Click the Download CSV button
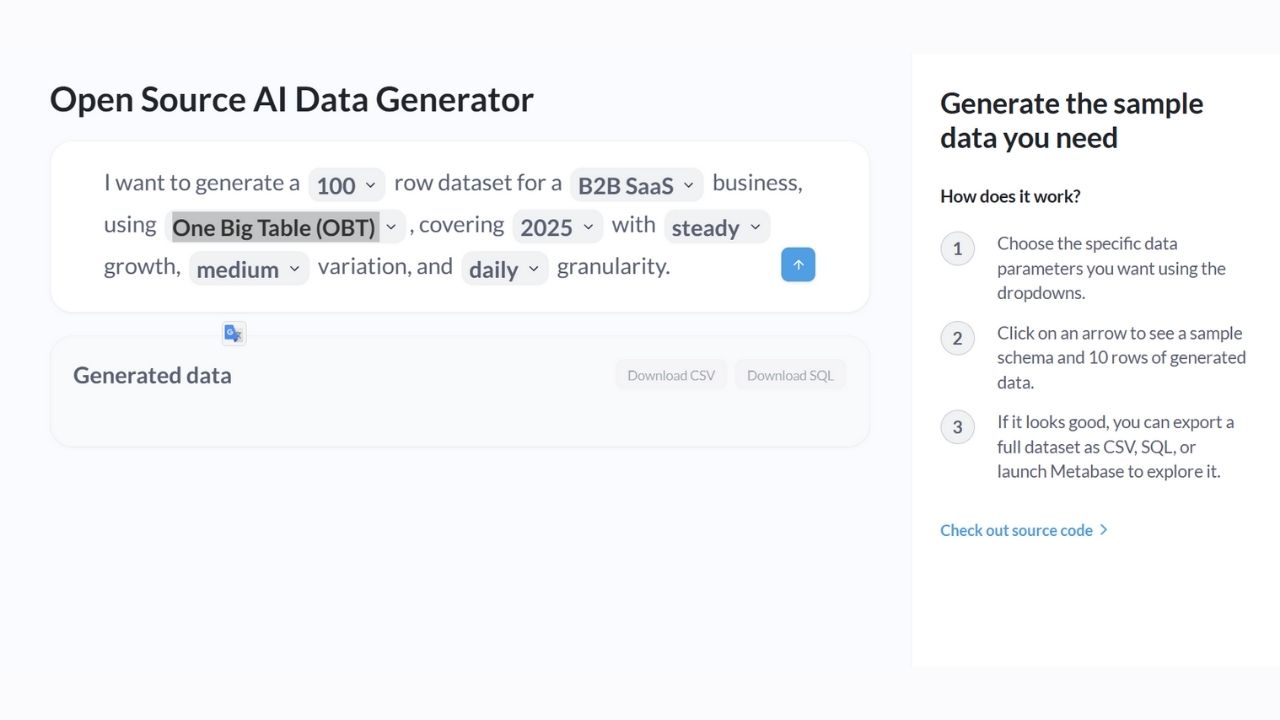1280x720 pixels. click(x=670, y=374)
